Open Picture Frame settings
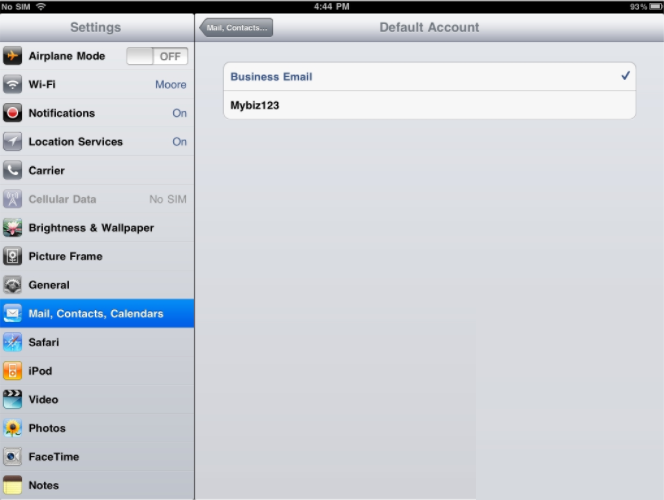The width and height of the screenshot is (664, 500). pos(65,256)
